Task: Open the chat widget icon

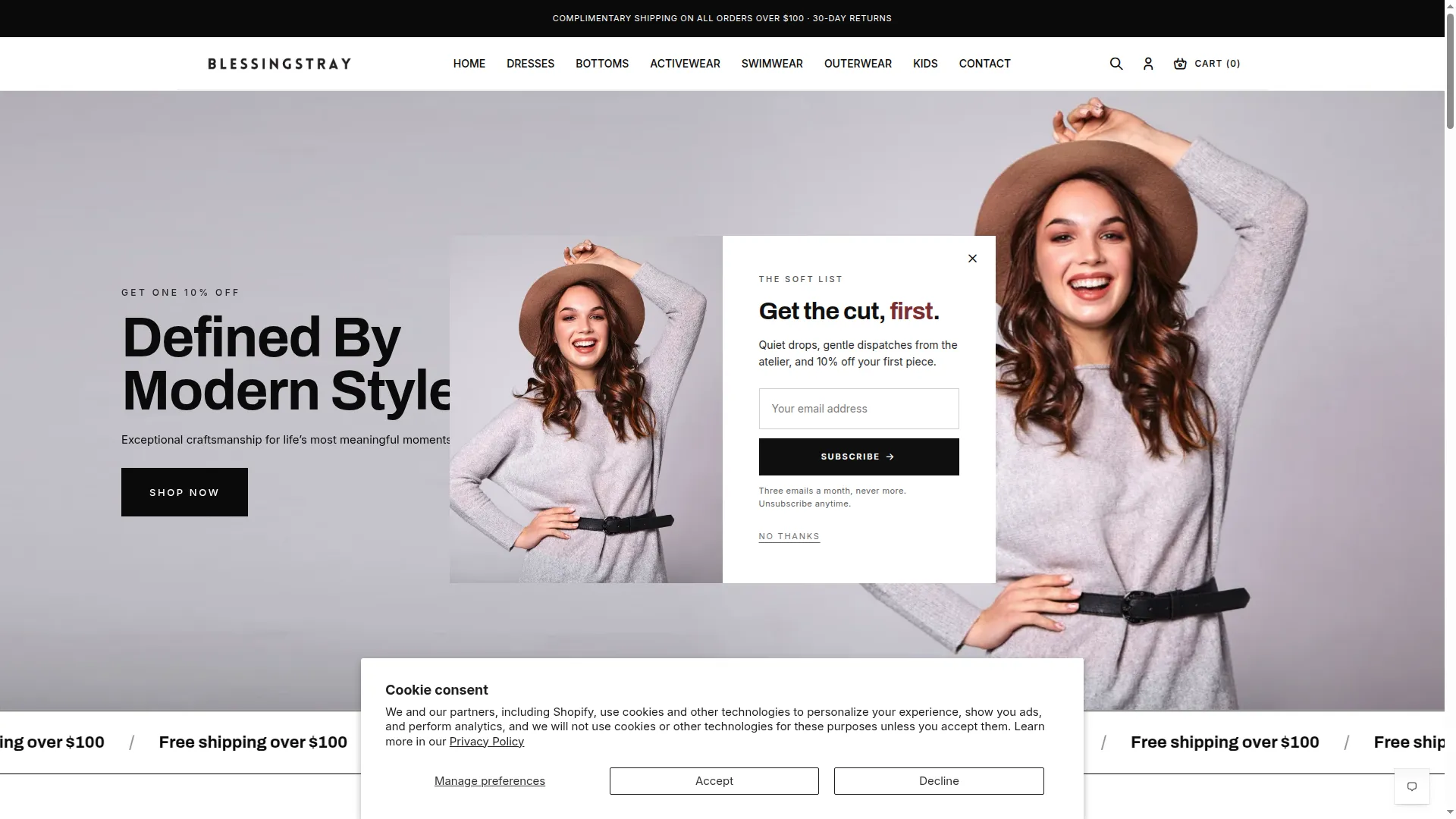Action: pos(1412,786)
